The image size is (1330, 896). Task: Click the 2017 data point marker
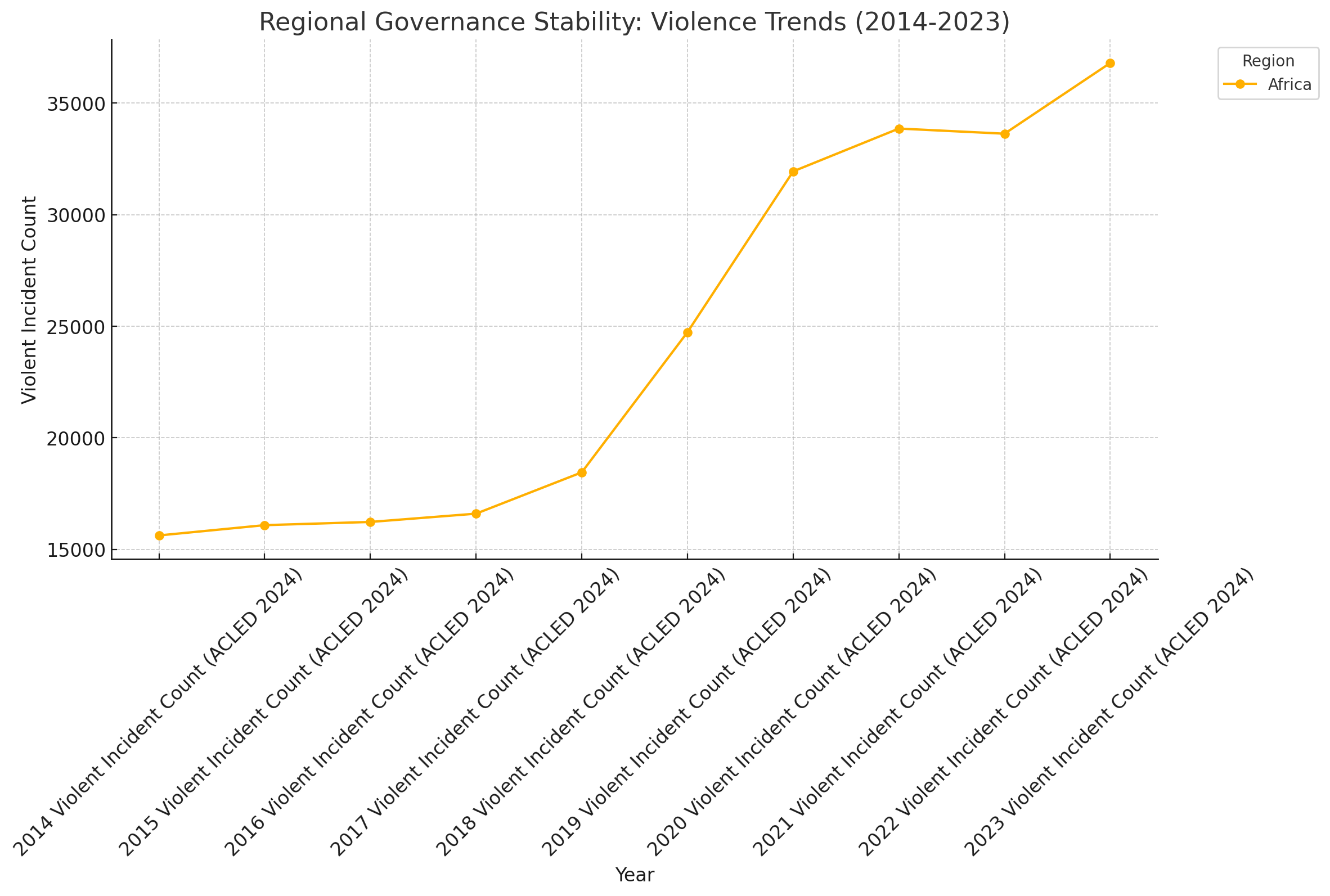[476, 514]
